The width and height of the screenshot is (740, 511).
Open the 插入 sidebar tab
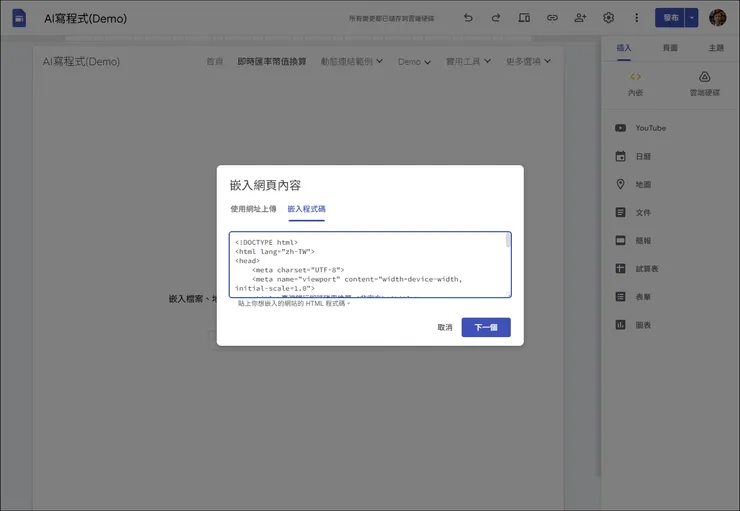click(623, 48)
